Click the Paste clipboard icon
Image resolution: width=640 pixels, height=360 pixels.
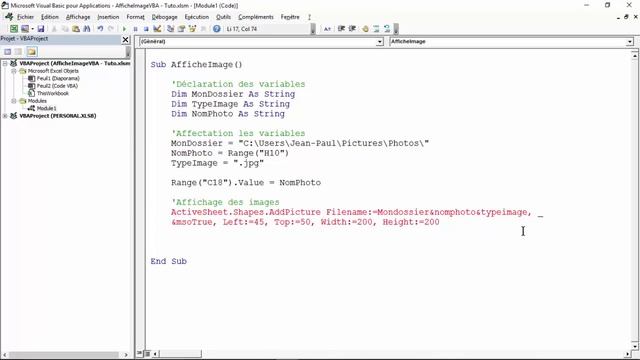tap(76, 29)
